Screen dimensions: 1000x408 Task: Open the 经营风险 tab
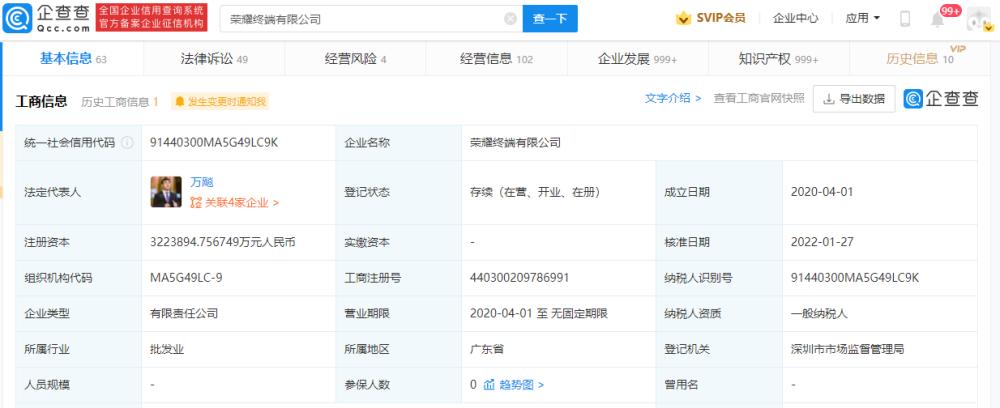coord(355,59)
